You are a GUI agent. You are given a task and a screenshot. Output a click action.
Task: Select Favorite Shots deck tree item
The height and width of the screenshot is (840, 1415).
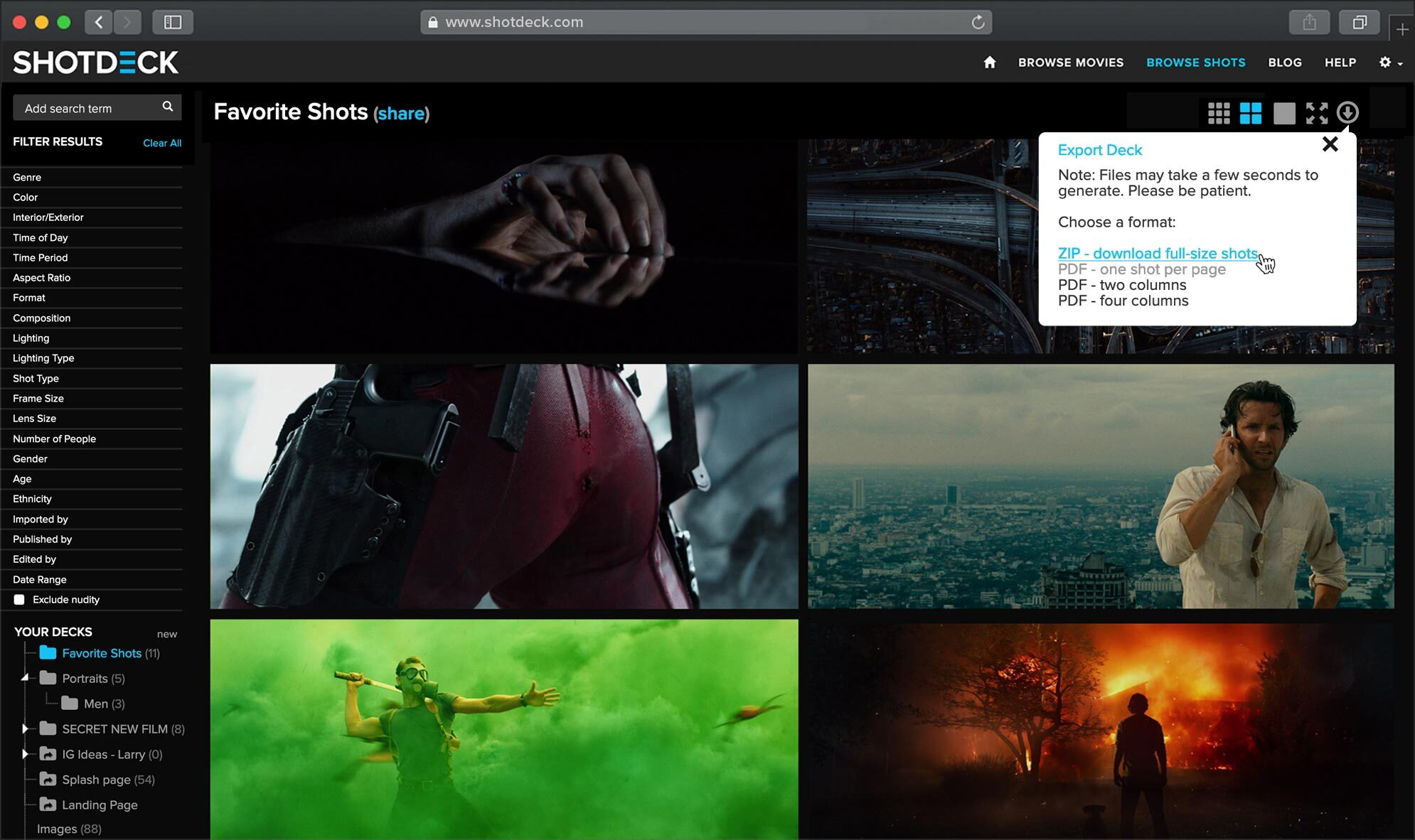point(100,653)
